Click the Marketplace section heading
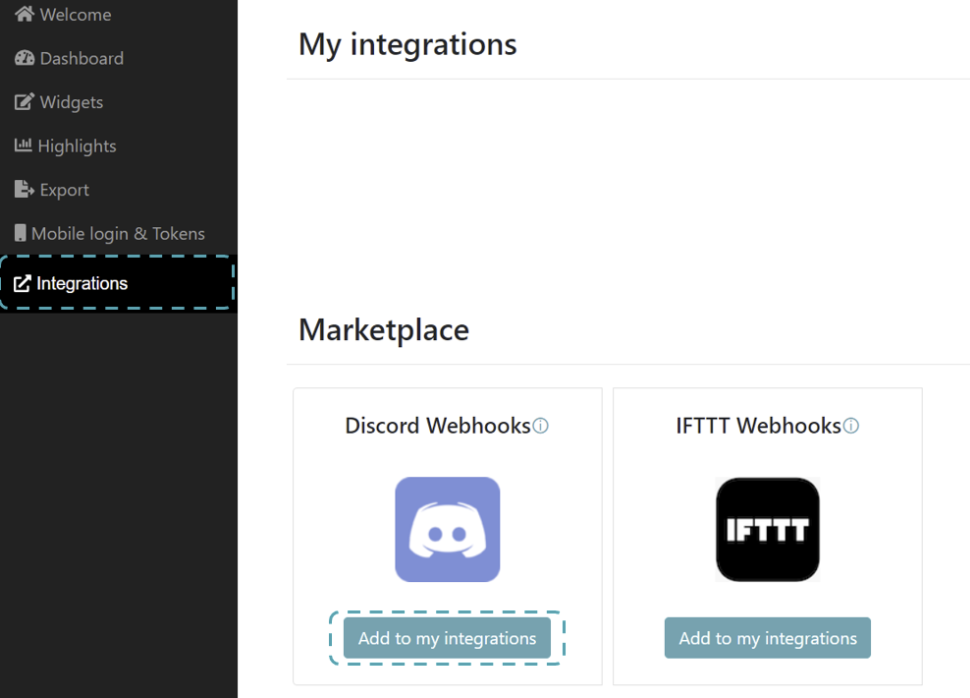 (384, 330)
